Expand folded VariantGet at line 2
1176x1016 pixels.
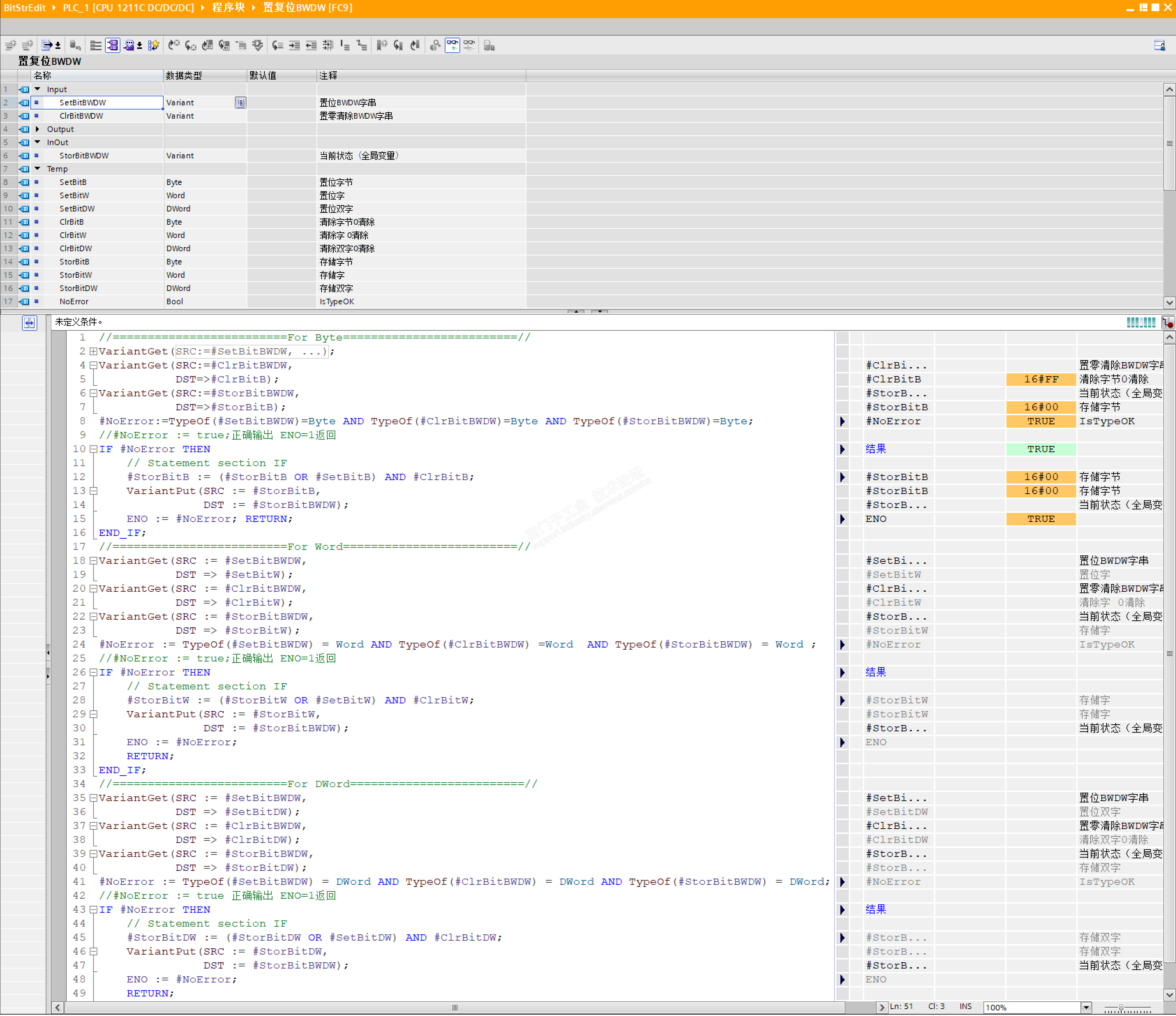pos(93,352)
